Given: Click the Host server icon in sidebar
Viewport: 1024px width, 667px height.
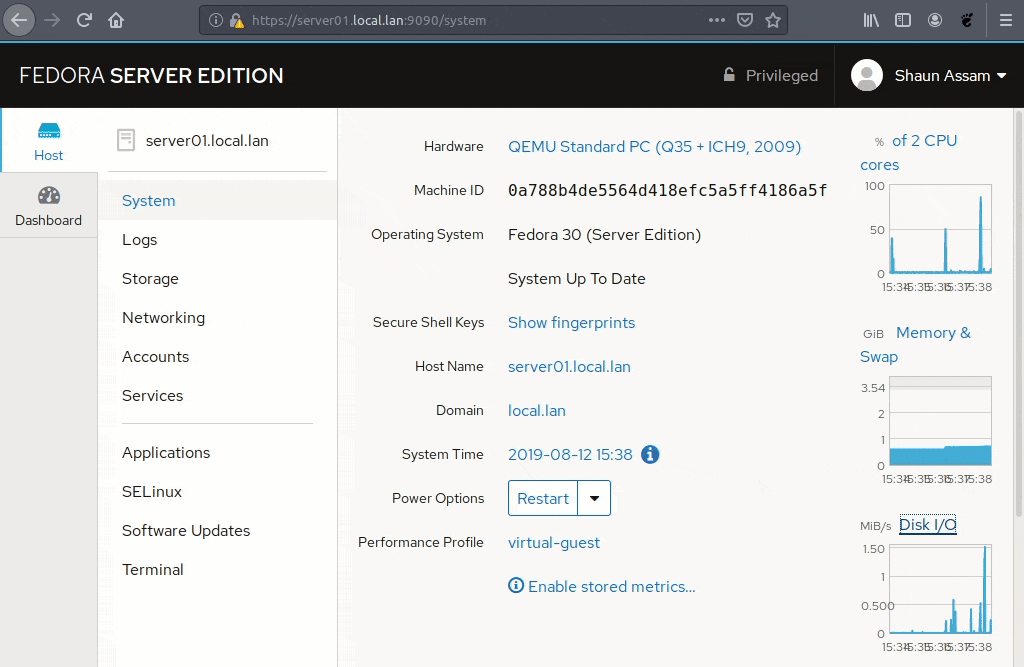Looking at the screenshot, I should pos(48,131).
